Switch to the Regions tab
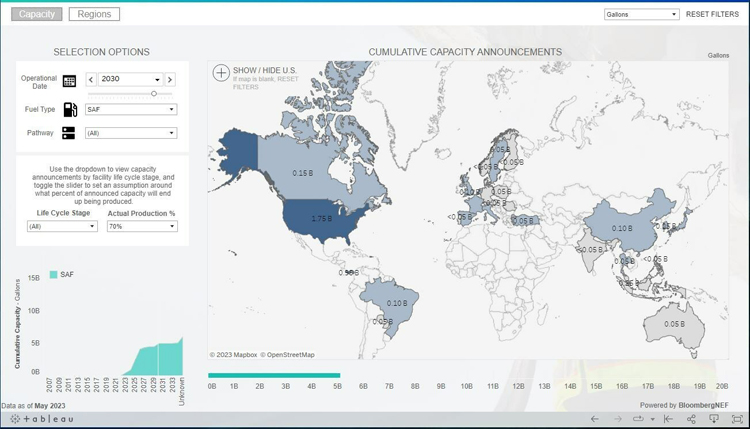750x429 pixels. [x=94, y=14]
